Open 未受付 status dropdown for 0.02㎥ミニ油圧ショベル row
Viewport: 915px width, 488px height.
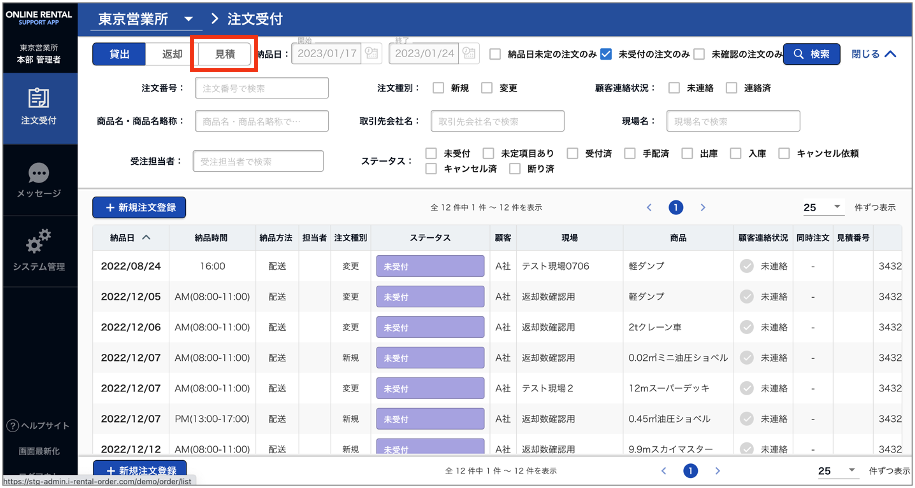(x=430, y=358)
